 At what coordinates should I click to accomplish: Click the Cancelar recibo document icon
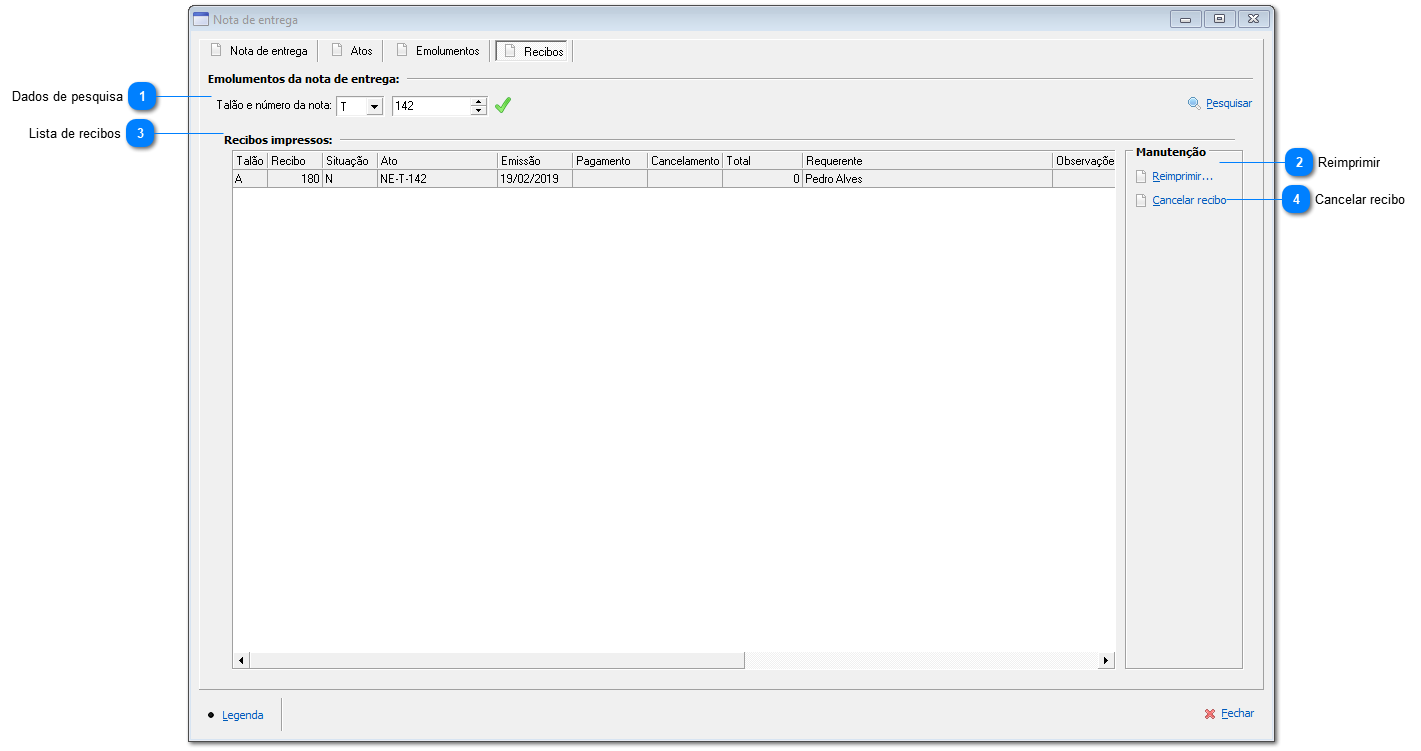point(1141,200)
